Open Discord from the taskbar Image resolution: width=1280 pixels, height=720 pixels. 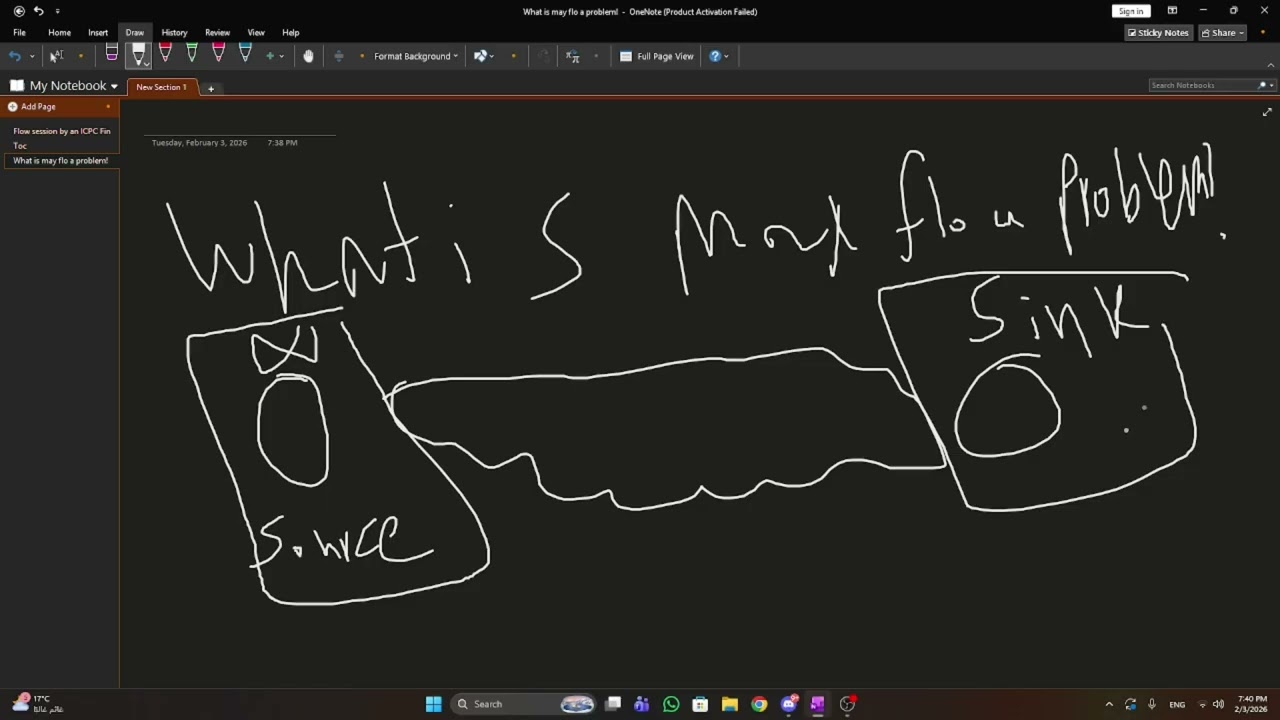788,704
